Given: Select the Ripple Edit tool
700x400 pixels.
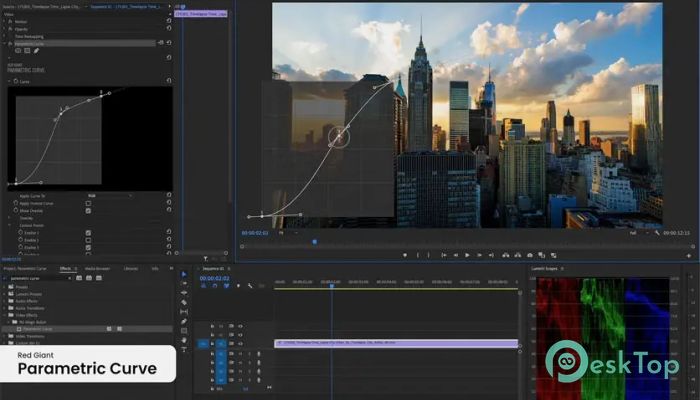Looking at the screenshot, I should tap(184, 293).
